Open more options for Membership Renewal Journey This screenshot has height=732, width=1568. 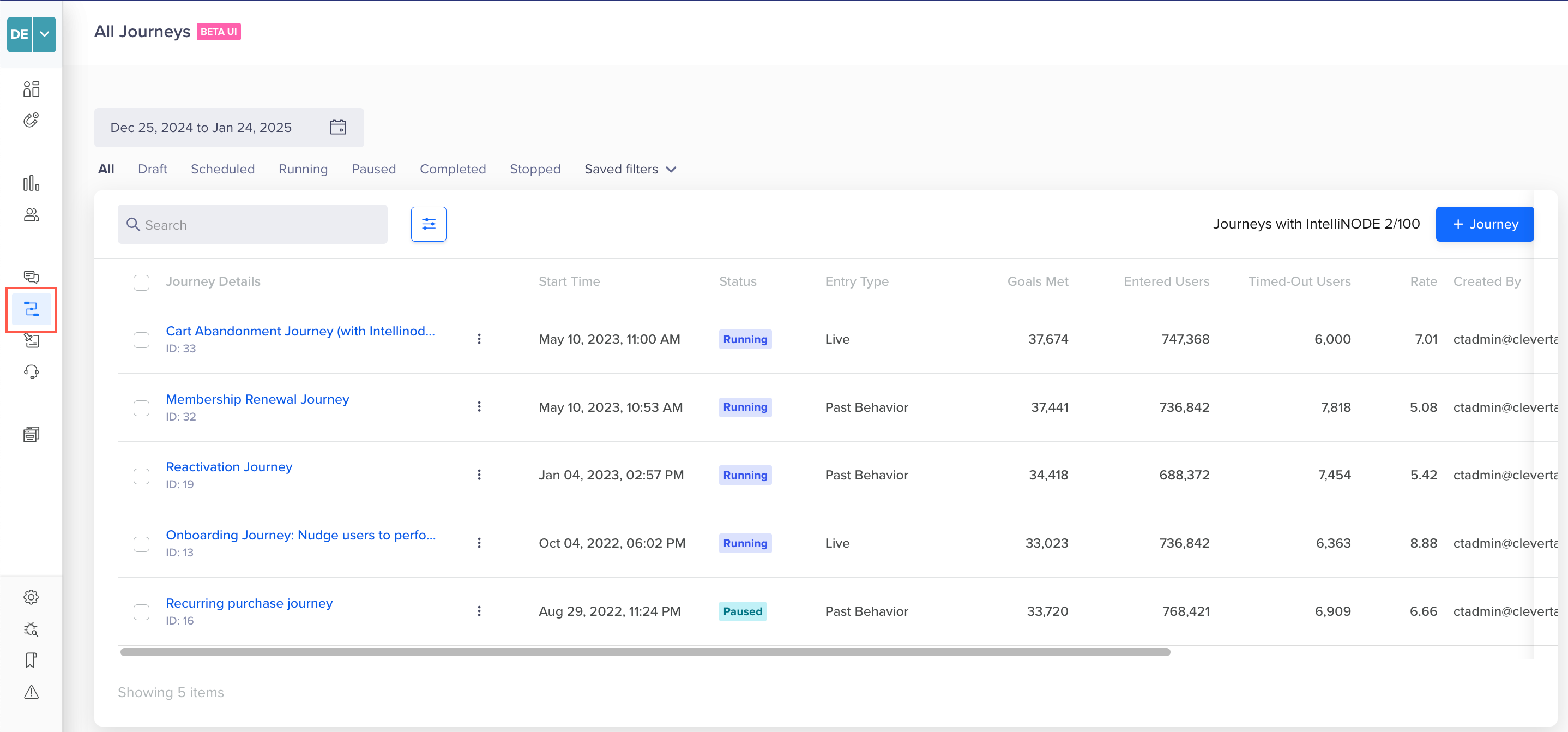pyautogui.click(x=479, y=406)
